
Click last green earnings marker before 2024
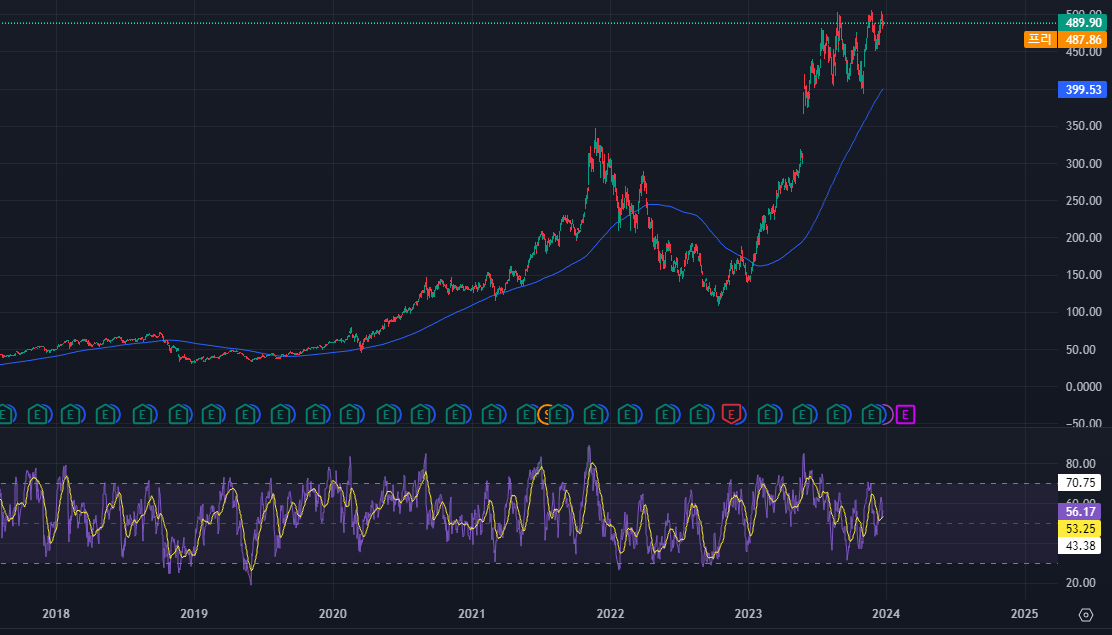coord(871,414)
